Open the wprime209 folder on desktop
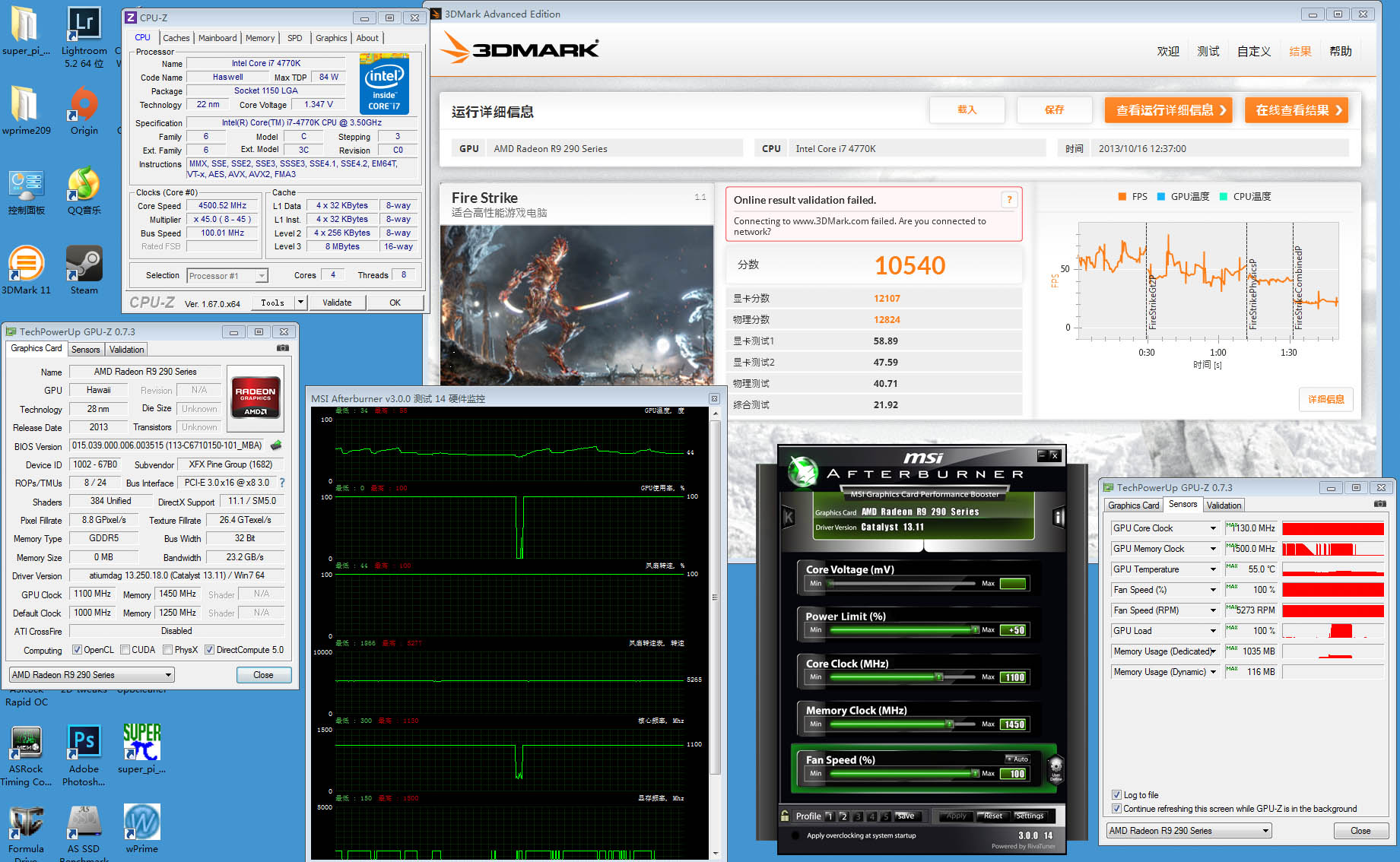The image size is (1400, 862). pos(26,110)
